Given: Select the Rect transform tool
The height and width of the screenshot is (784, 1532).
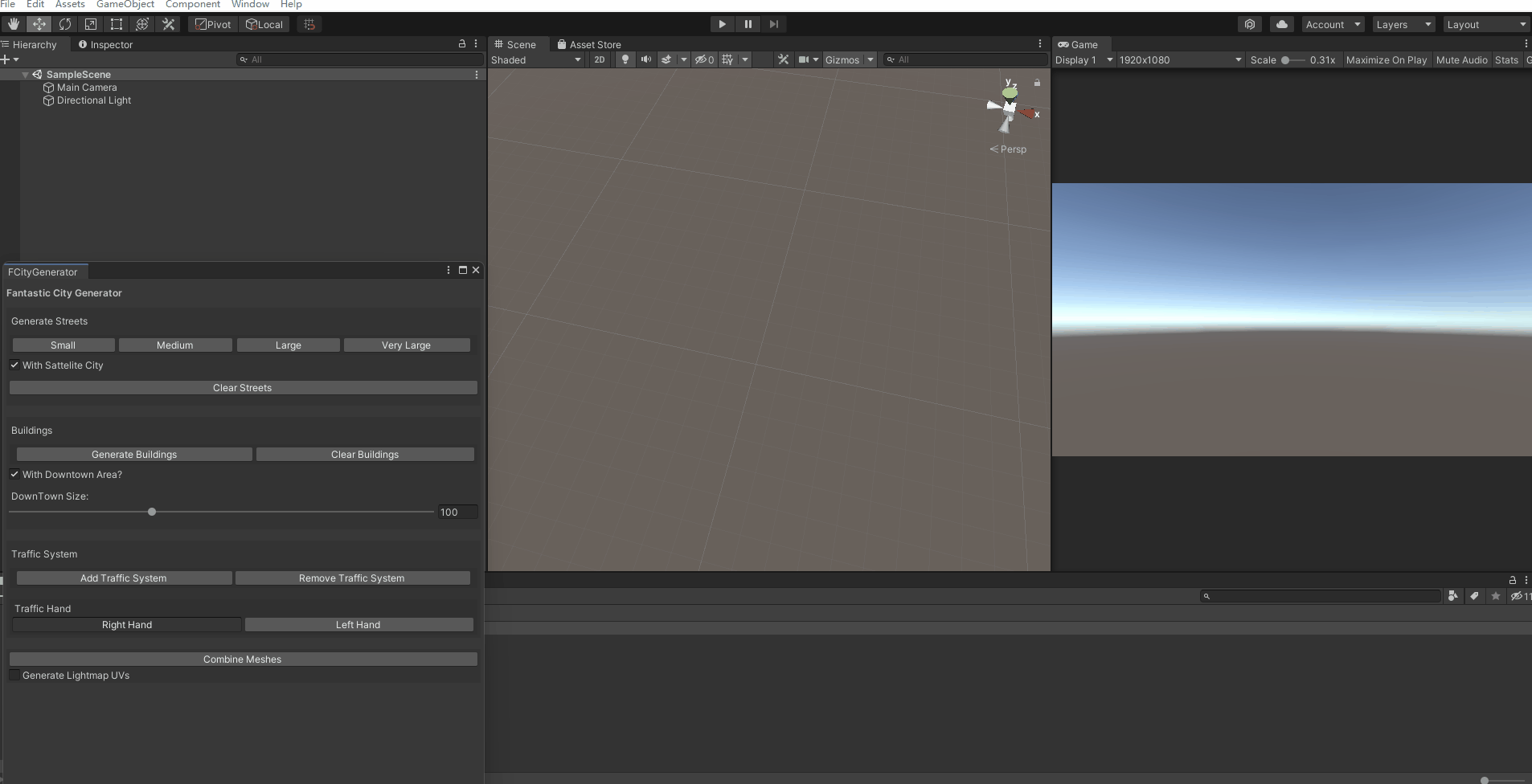Looking at the screenshot, I should 117,24.
